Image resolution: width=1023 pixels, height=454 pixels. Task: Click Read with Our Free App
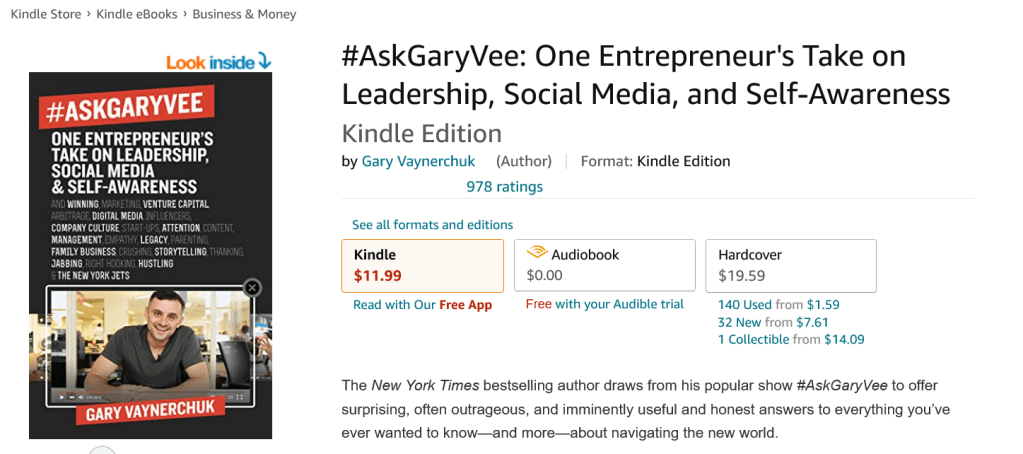pos(422,305)
